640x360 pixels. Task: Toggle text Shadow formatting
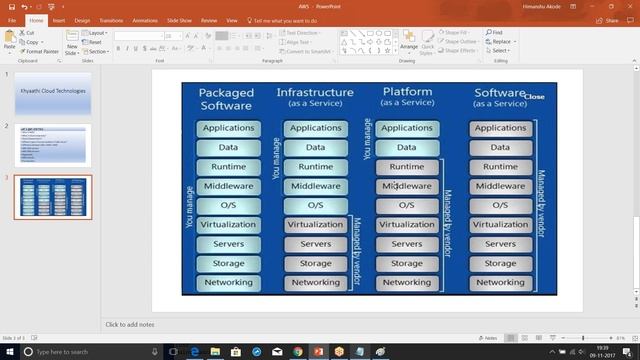(144, 49)
